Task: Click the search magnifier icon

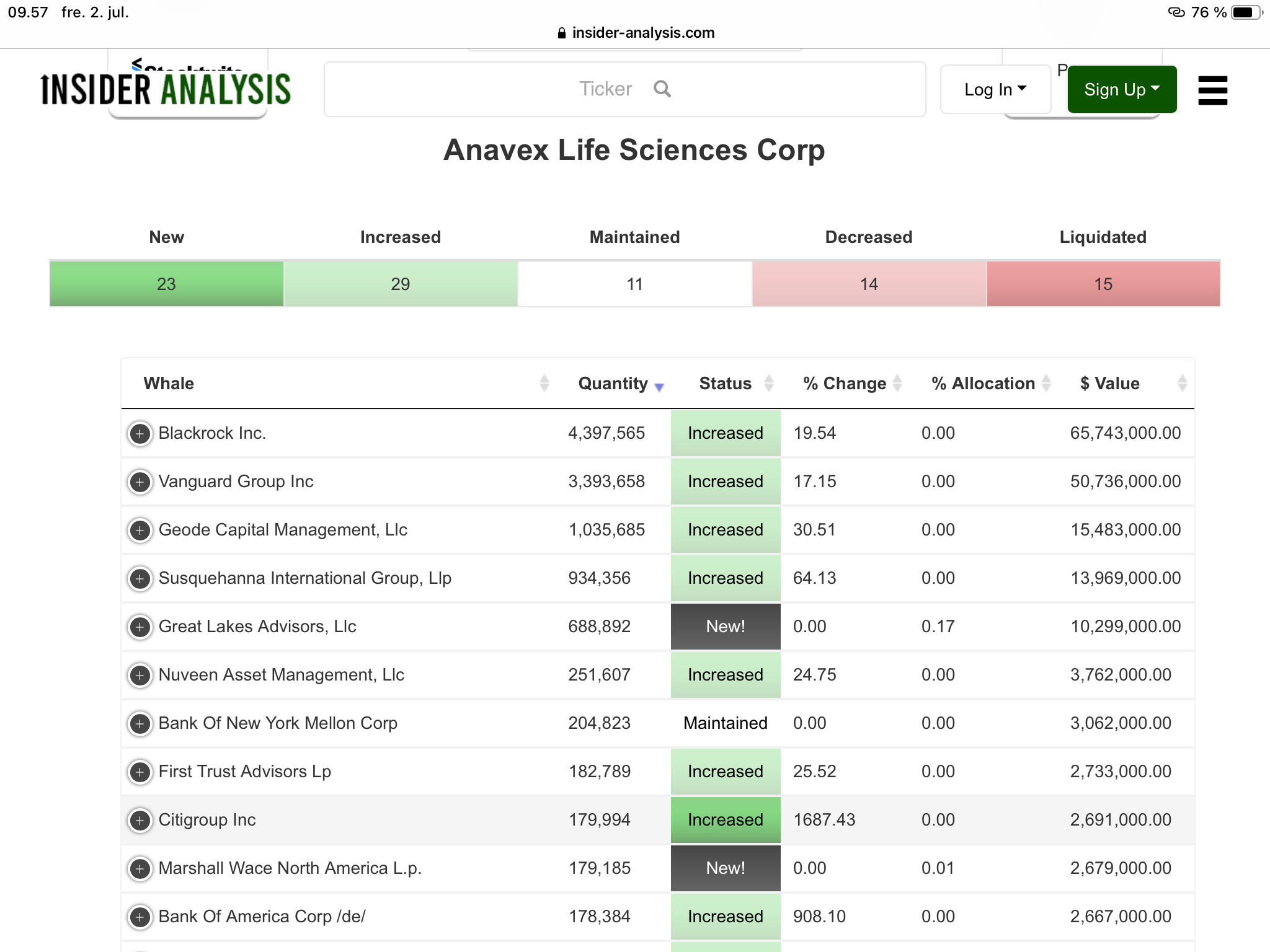Action: pos(662,89)
